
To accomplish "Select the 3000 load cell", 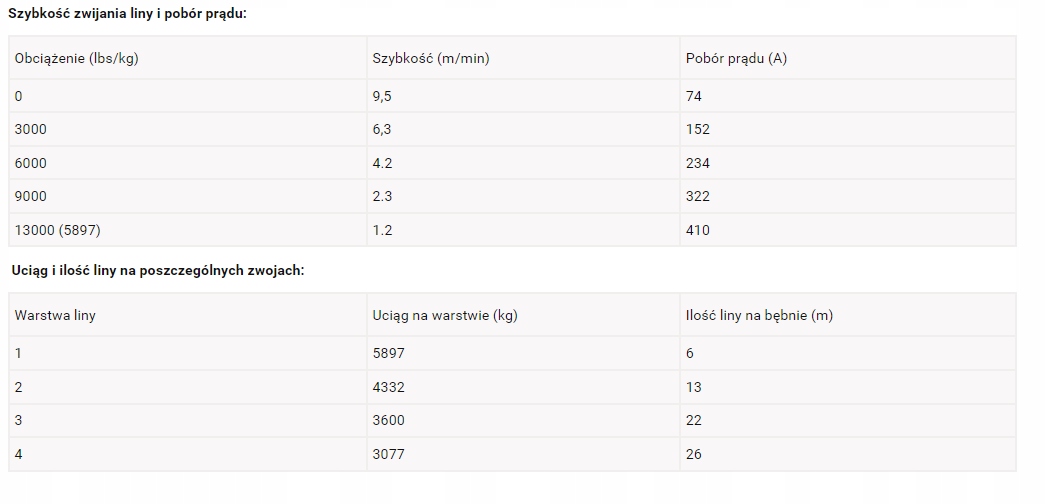I will [x=30, y=129].
